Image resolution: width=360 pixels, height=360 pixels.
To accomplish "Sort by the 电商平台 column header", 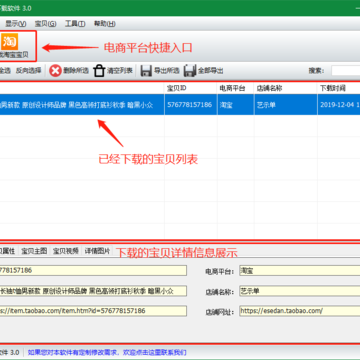I will (236, 88).
